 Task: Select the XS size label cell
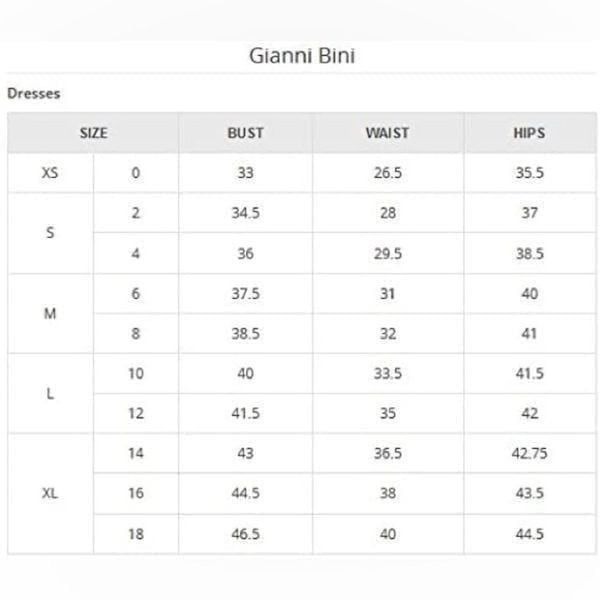pos(50,173)
